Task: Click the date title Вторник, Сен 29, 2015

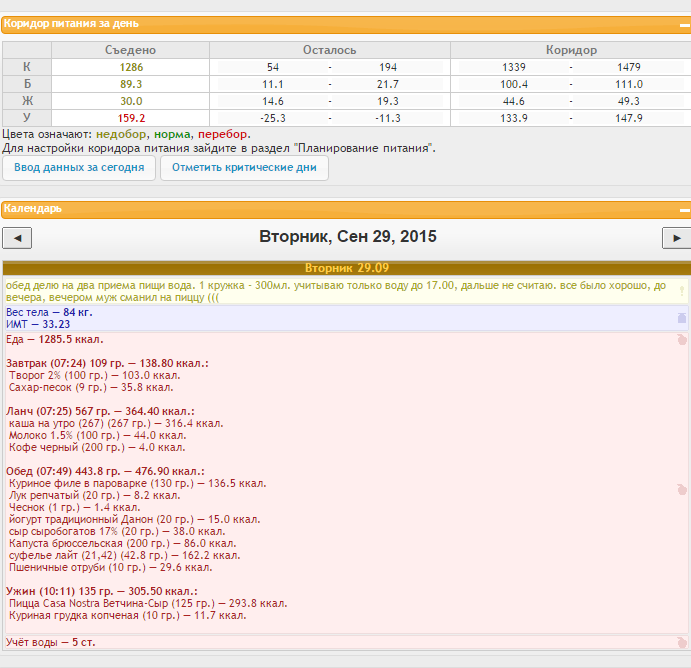Action: click(x=347, y=238)
